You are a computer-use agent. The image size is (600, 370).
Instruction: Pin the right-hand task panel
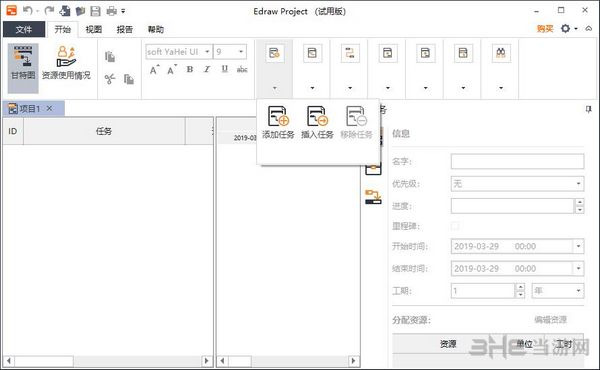point(589,109)
